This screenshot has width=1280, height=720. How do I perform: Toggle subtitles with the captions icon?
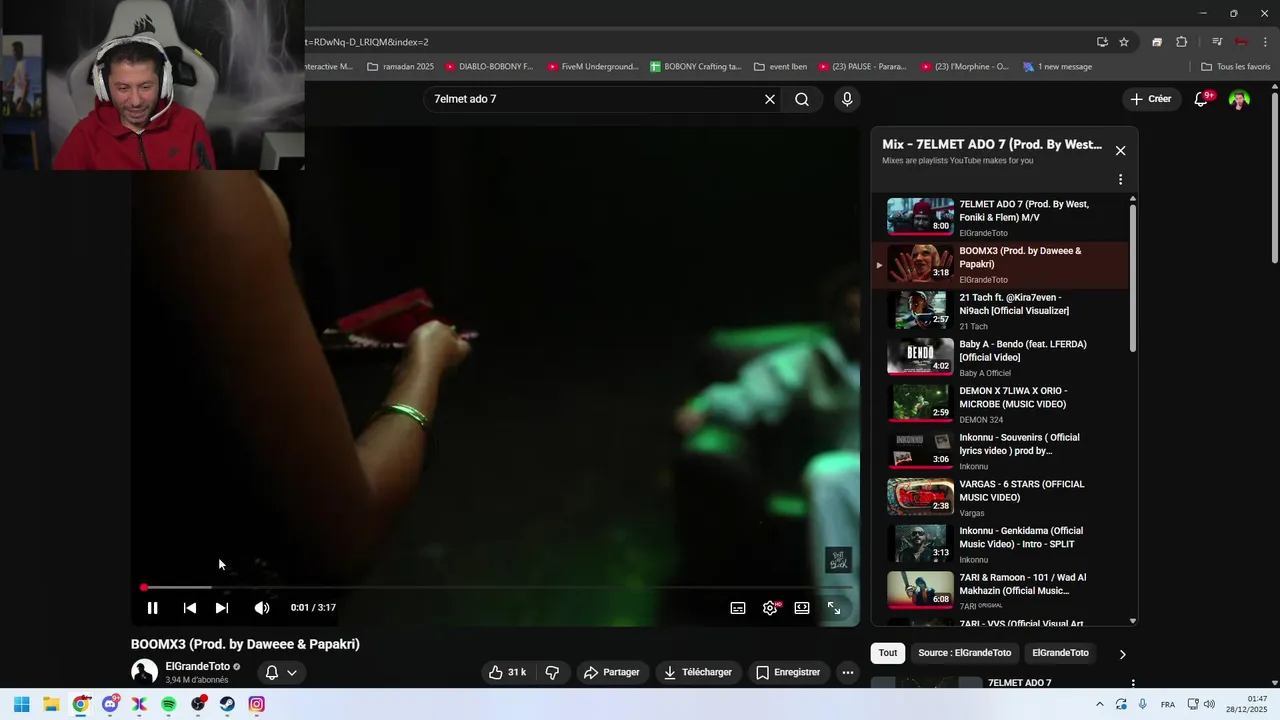point(738,608)
